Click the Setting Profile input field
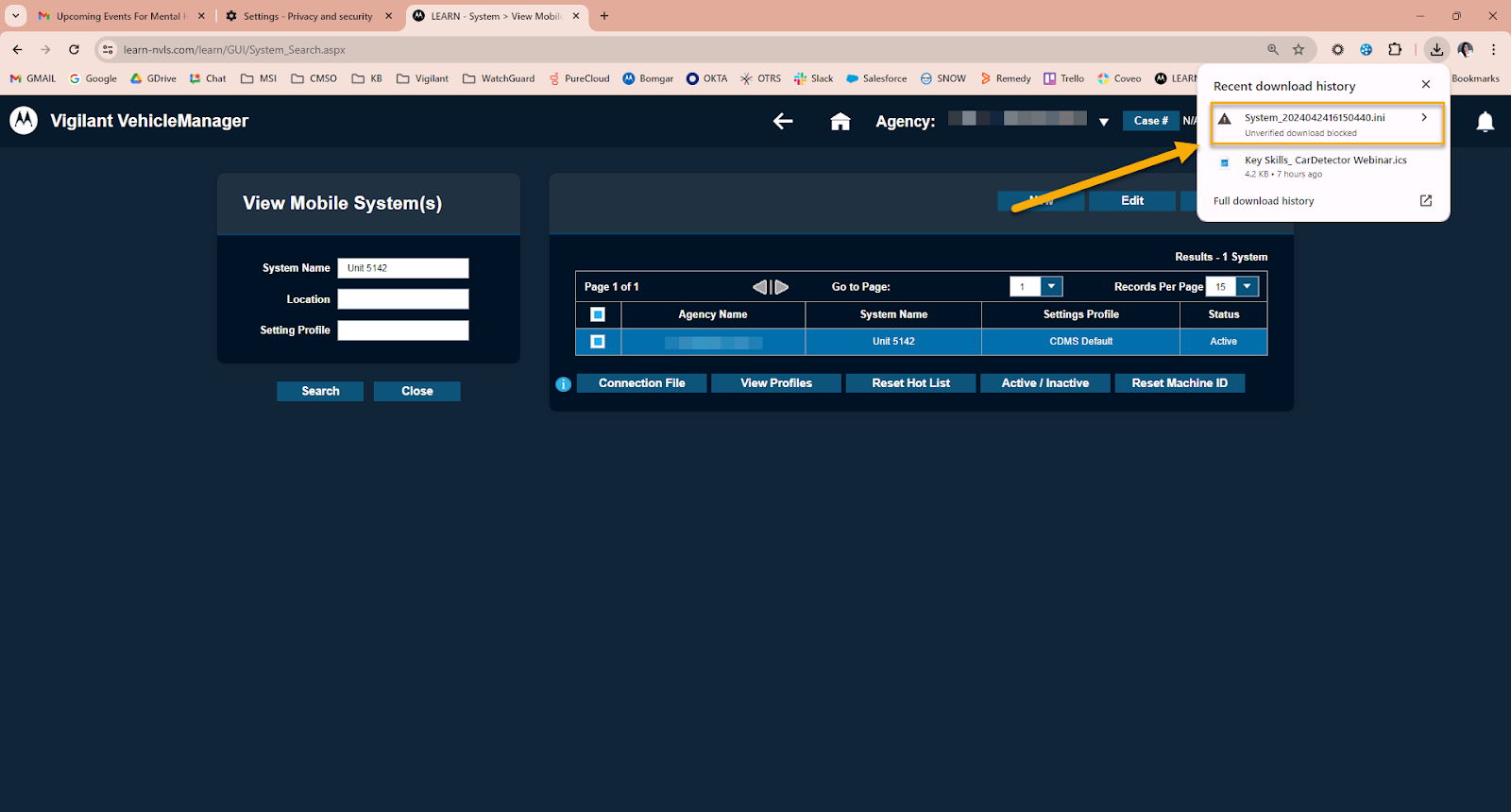The image size is (1511, 812). (x=403, y=330)
